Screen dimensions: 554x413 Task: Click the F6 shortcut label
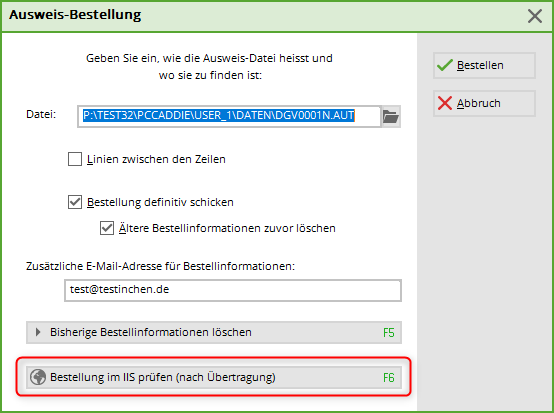click(x=388, y=378)
